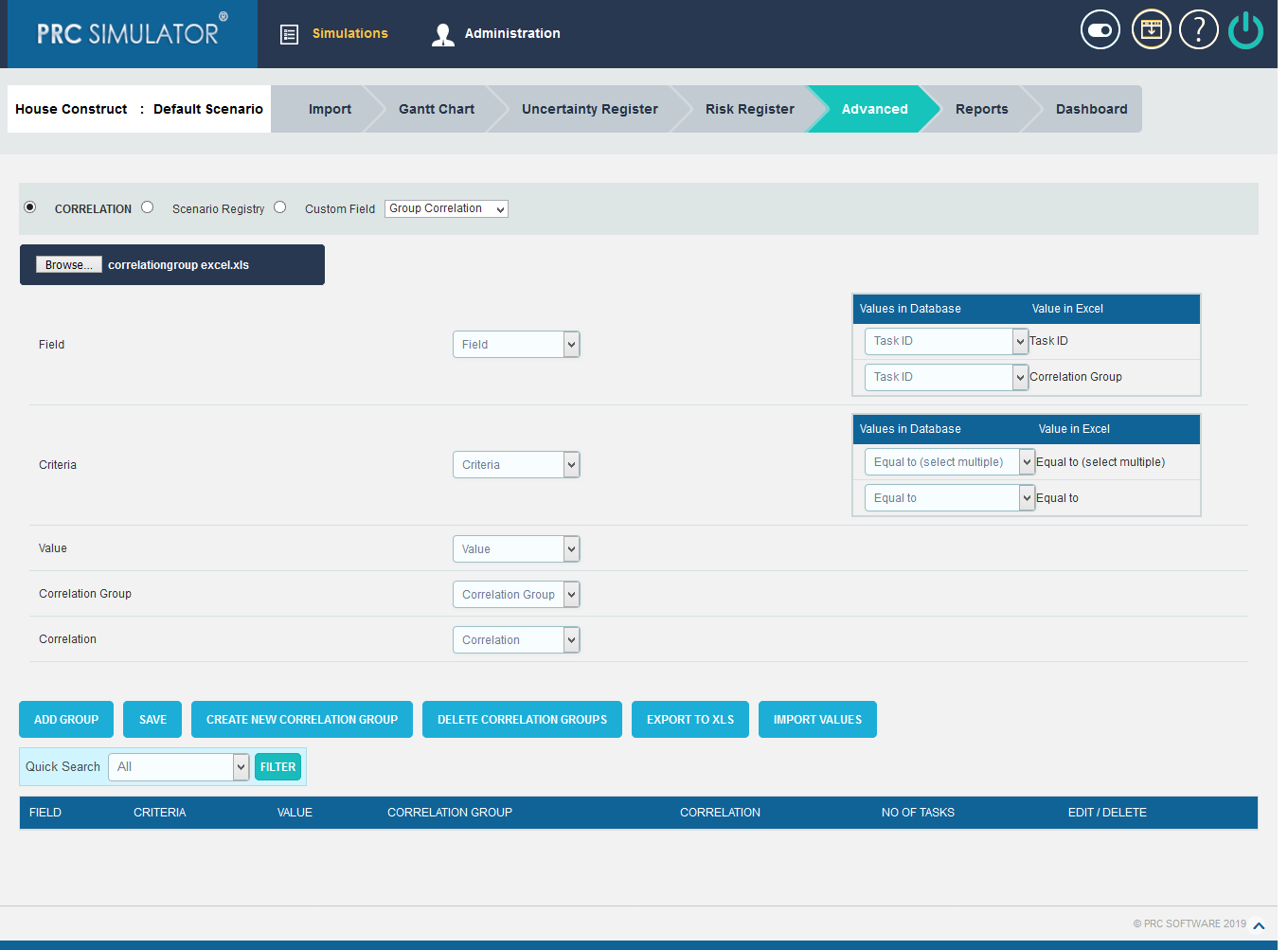Image resolution: width=1288 pixels, height=950 pixels.
Task: Collapse the page using the chevron near copyright
Action: point(1259,923)
